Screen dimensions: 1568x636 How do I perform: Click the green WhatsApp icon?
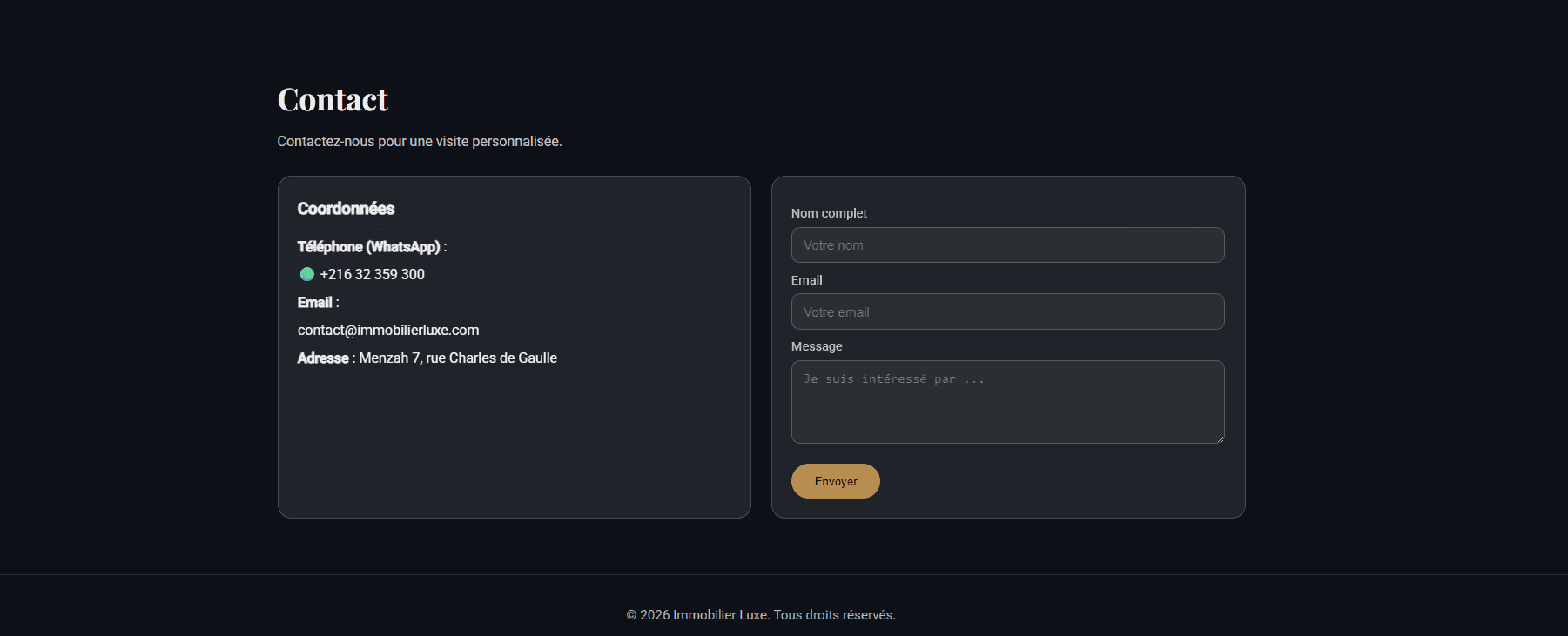(x=306, y=274)
